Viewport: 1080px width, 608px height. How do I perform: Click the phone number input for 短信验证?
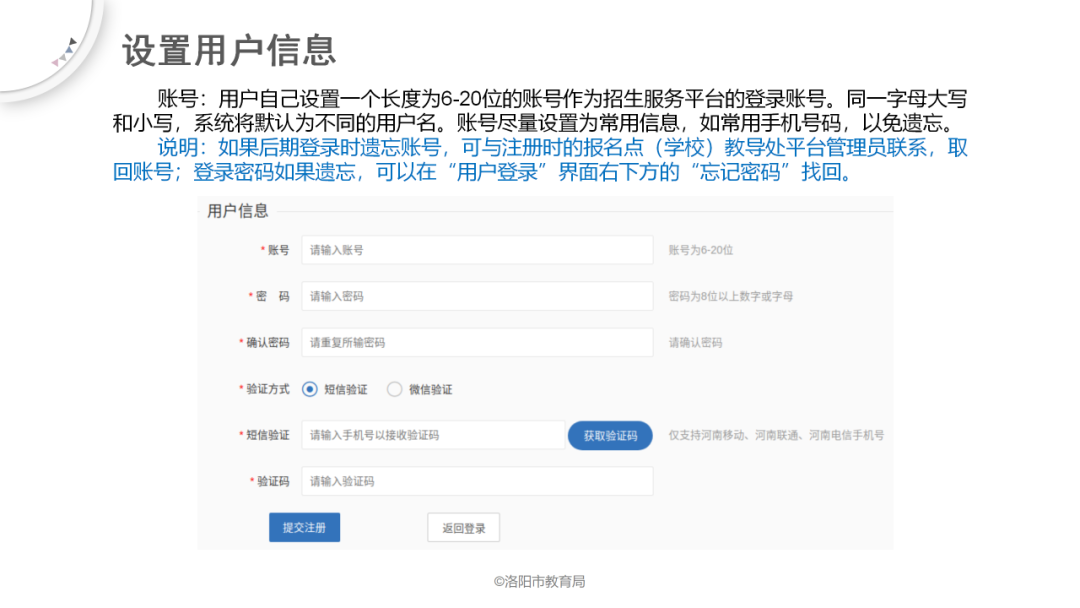click(x=430, y=435)
